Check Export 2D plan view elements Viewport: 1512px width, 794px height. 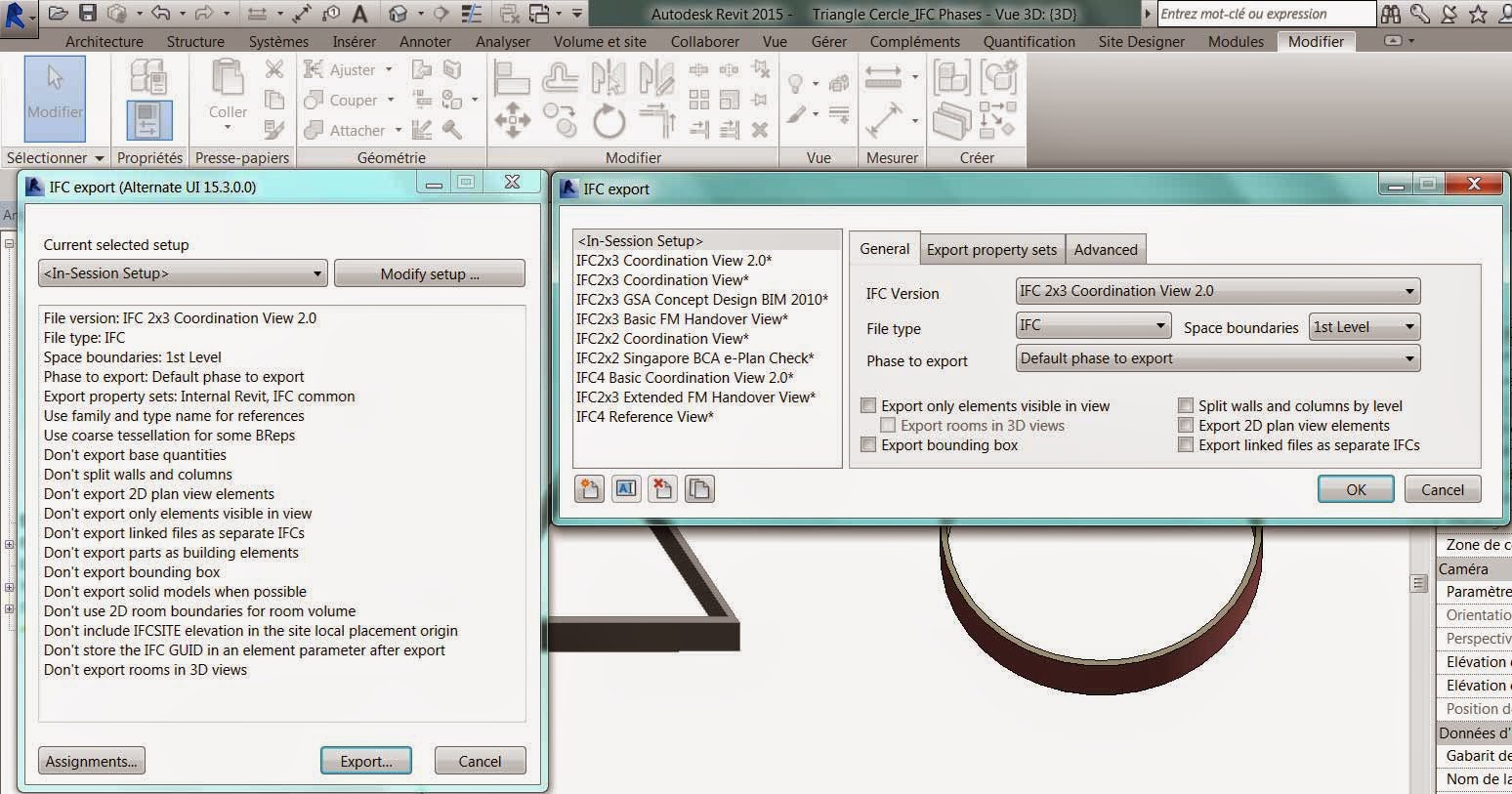[x=1186, y=426]
